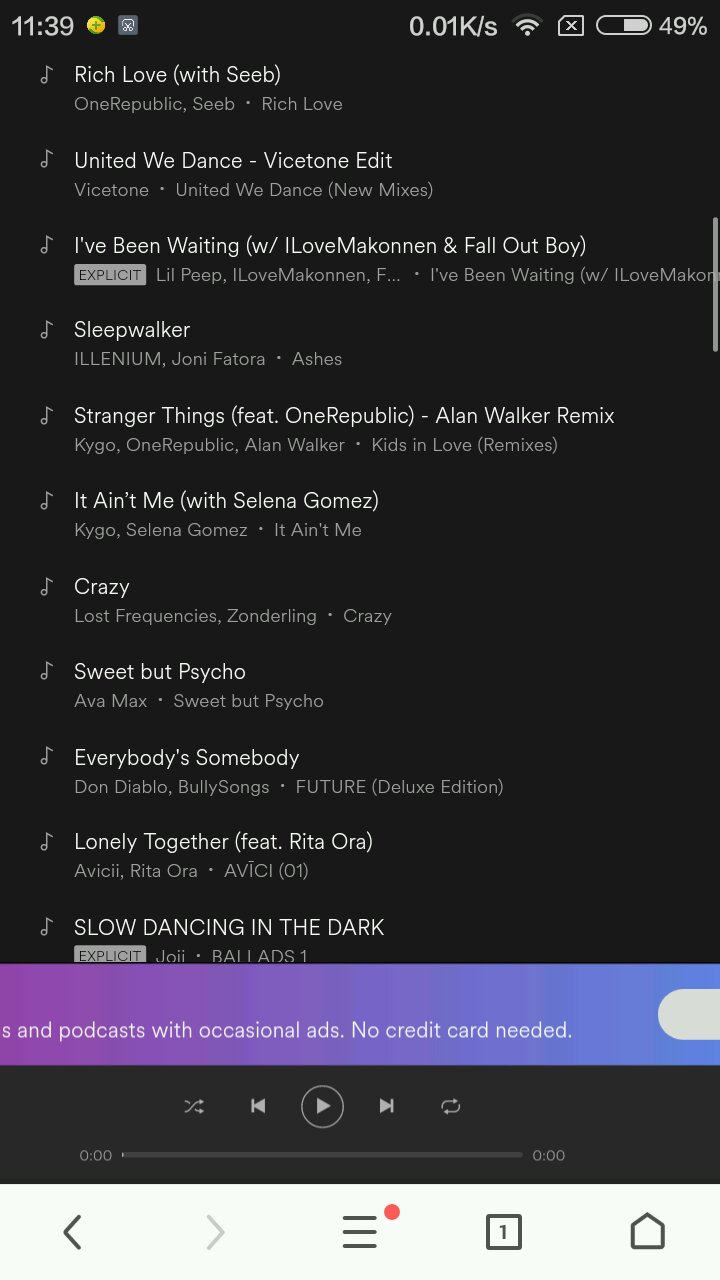The image size is (720, 1280).
Task: Toggle repeat mode icon
Action: tap(450, 1106)
